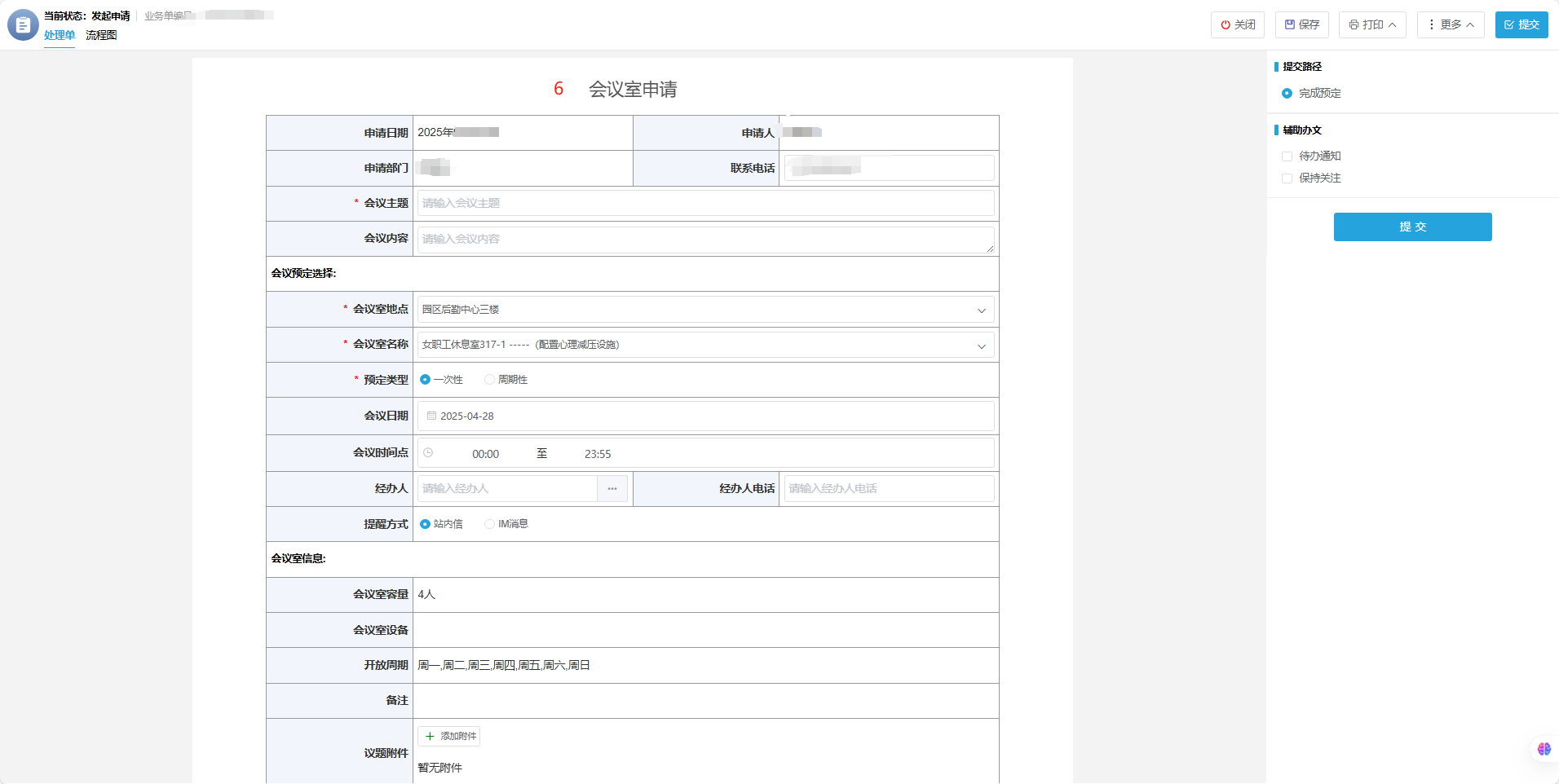
Task: Open the 会议室名称 dropdown list
Action: [x=981, y=346]
